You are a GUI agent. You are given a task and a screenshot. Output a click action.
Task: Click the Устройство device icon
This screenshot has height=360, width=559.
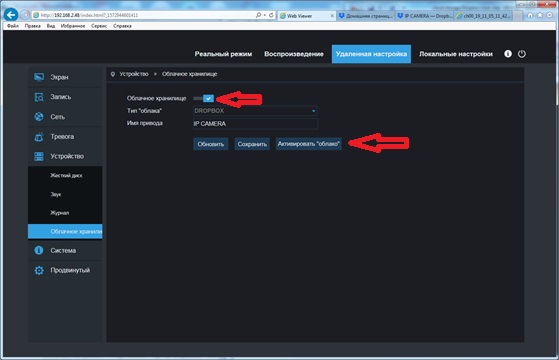click(39, 156)
